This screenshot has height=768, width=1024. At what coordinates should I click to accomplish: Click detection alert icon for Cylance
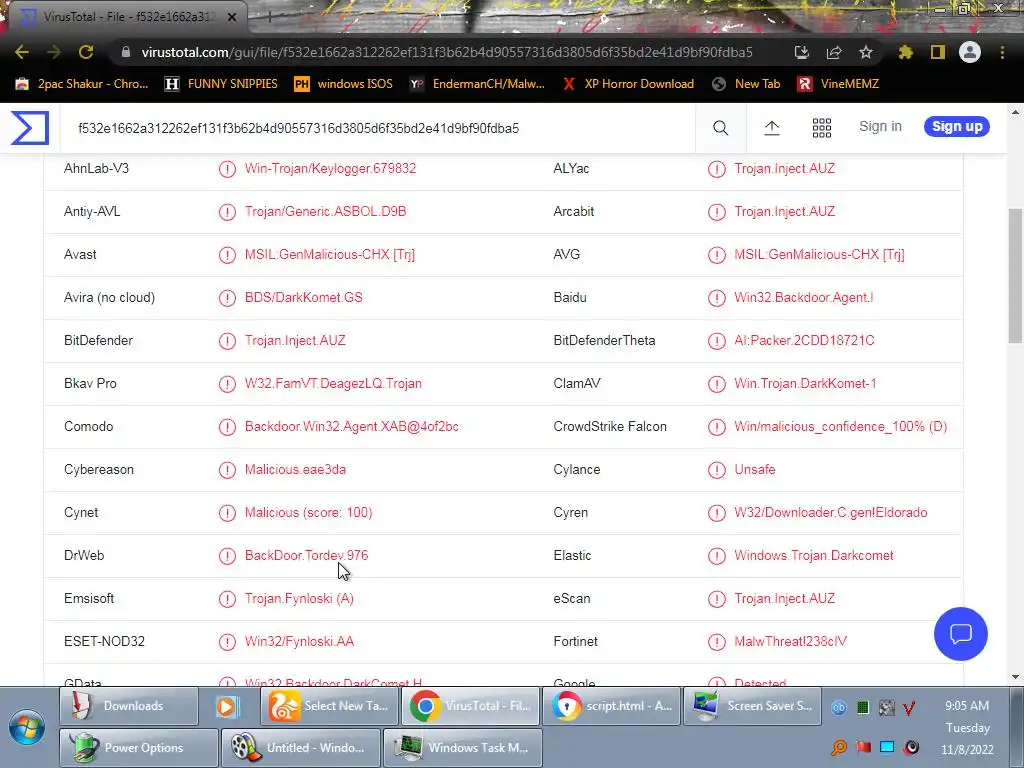[x=716, y=470]
